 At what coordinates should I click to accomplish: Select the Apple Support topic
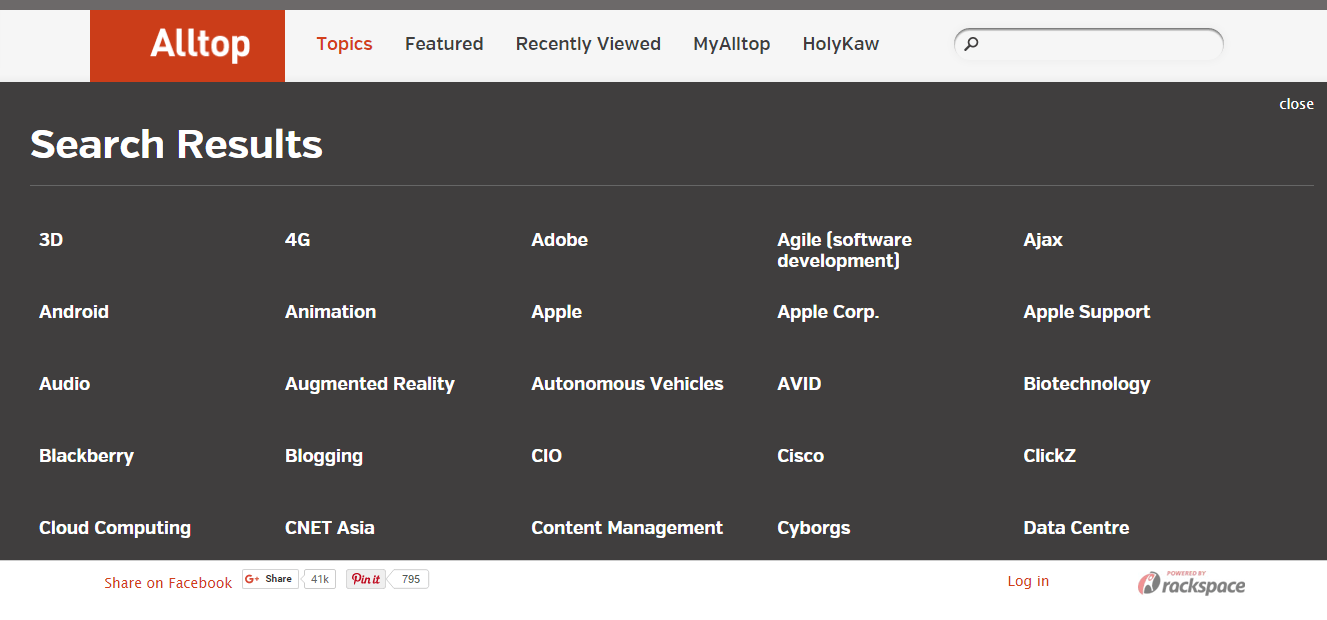coord(1086,312)
